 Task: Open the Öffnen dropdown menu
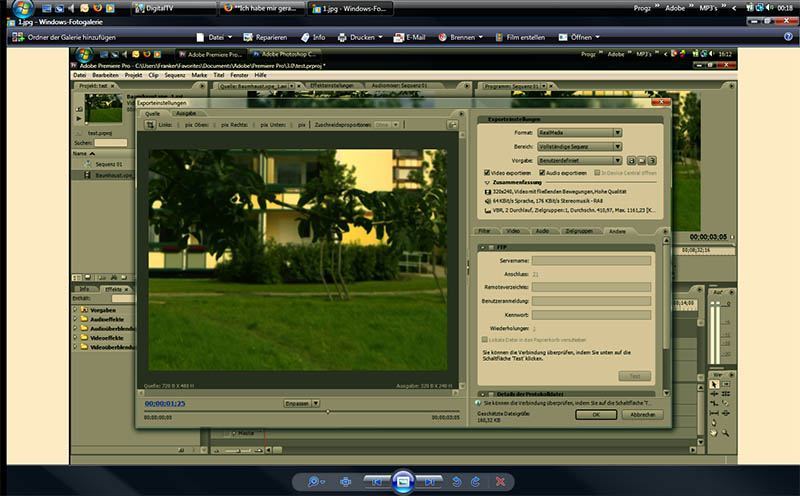[579, 37]
